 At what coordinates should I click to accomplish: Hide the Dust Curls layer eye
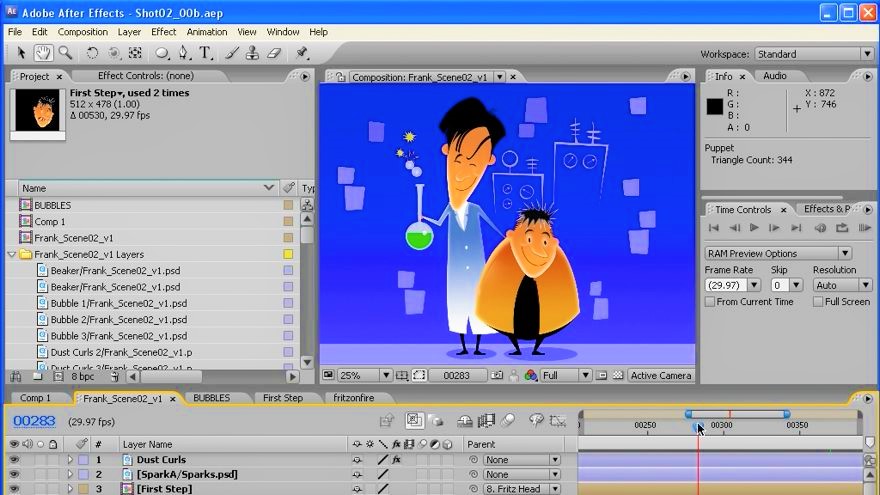pos(14,460)
